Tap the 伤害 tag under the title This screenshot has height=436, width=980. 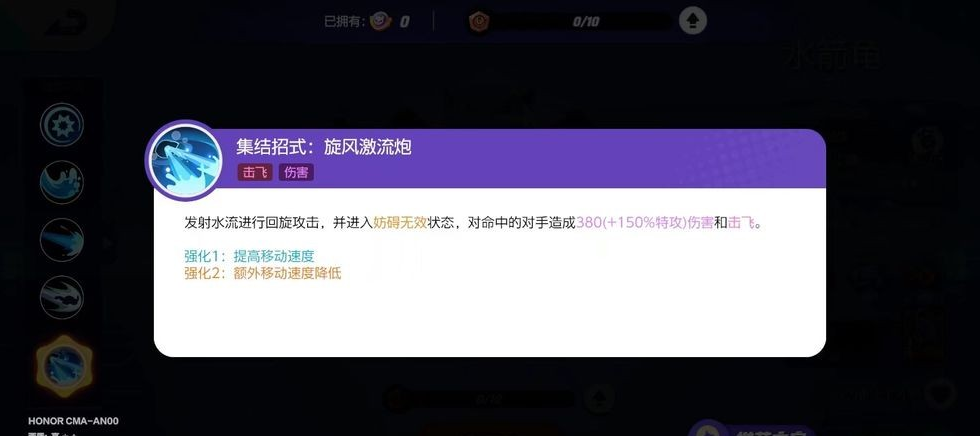pyautogui.click(x=296, y=172)
